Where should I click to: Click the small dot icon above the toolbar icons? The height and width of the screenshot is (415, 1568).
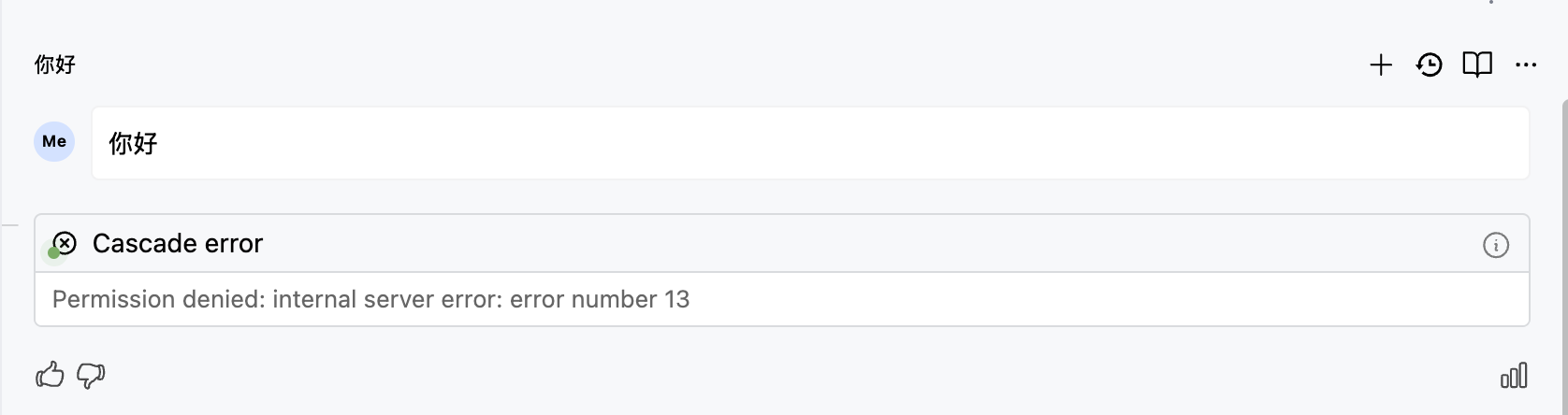pos(1490,2)
